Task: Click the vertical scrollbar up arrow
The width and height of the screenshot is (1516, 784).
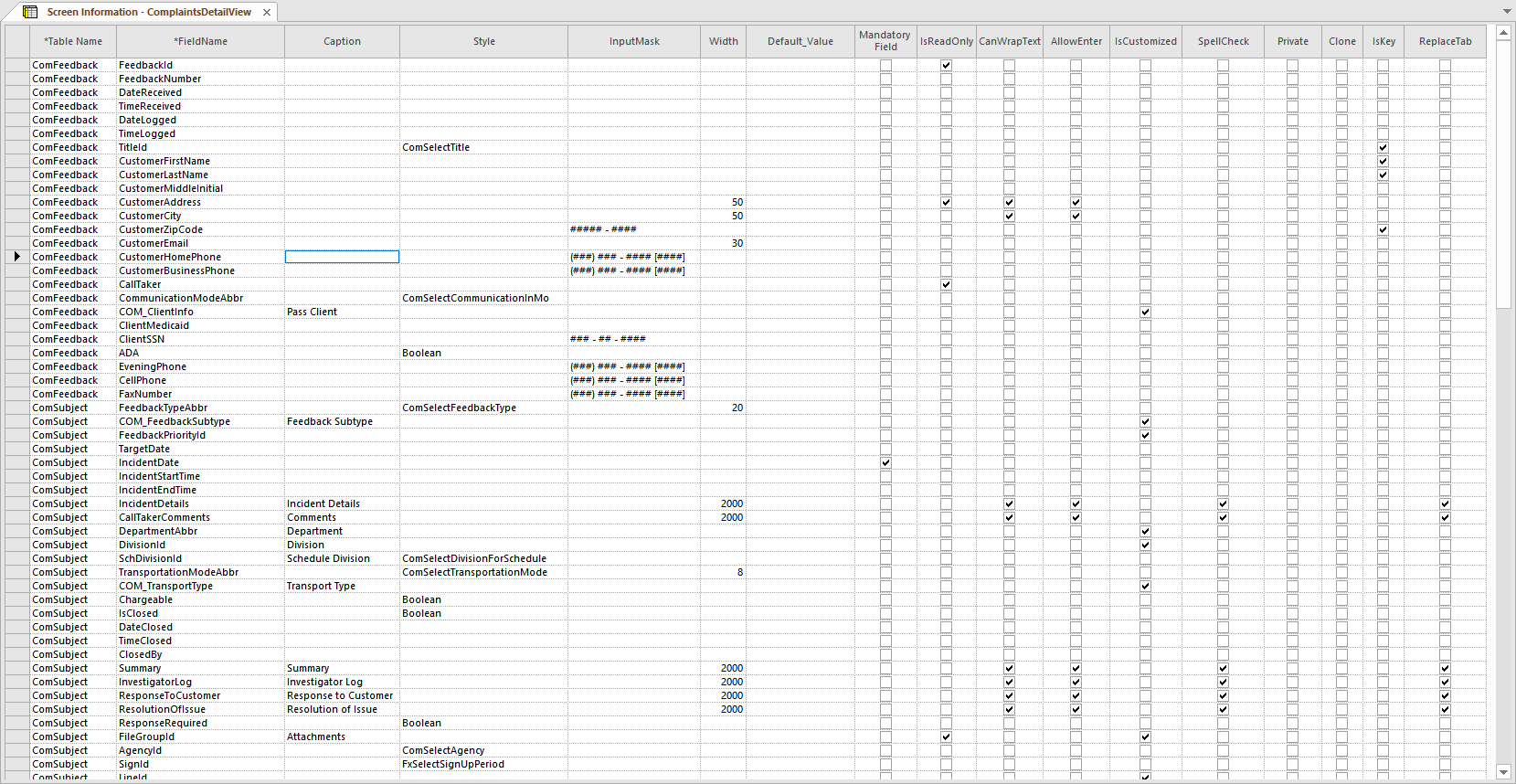Action: pos(1503,33)
